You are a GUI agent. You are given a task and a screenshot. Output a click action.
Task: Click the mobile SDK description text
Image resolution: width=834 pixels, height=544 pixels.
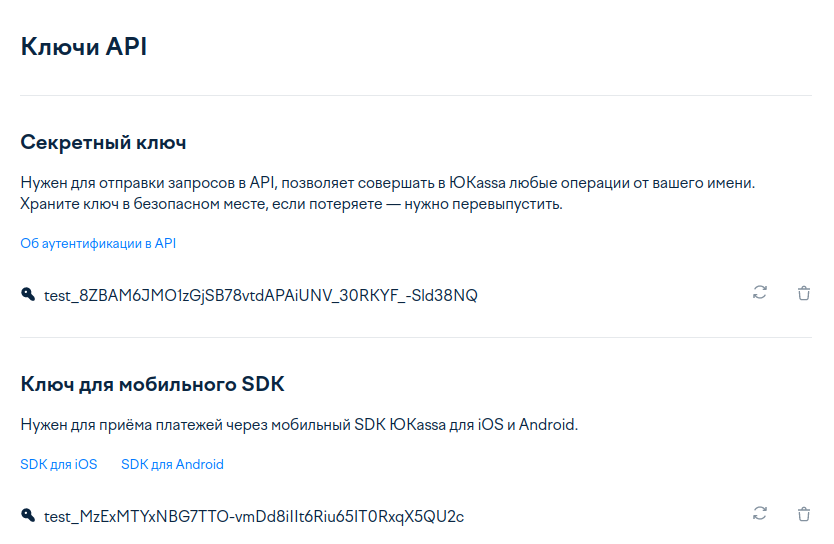coord(299,424)
